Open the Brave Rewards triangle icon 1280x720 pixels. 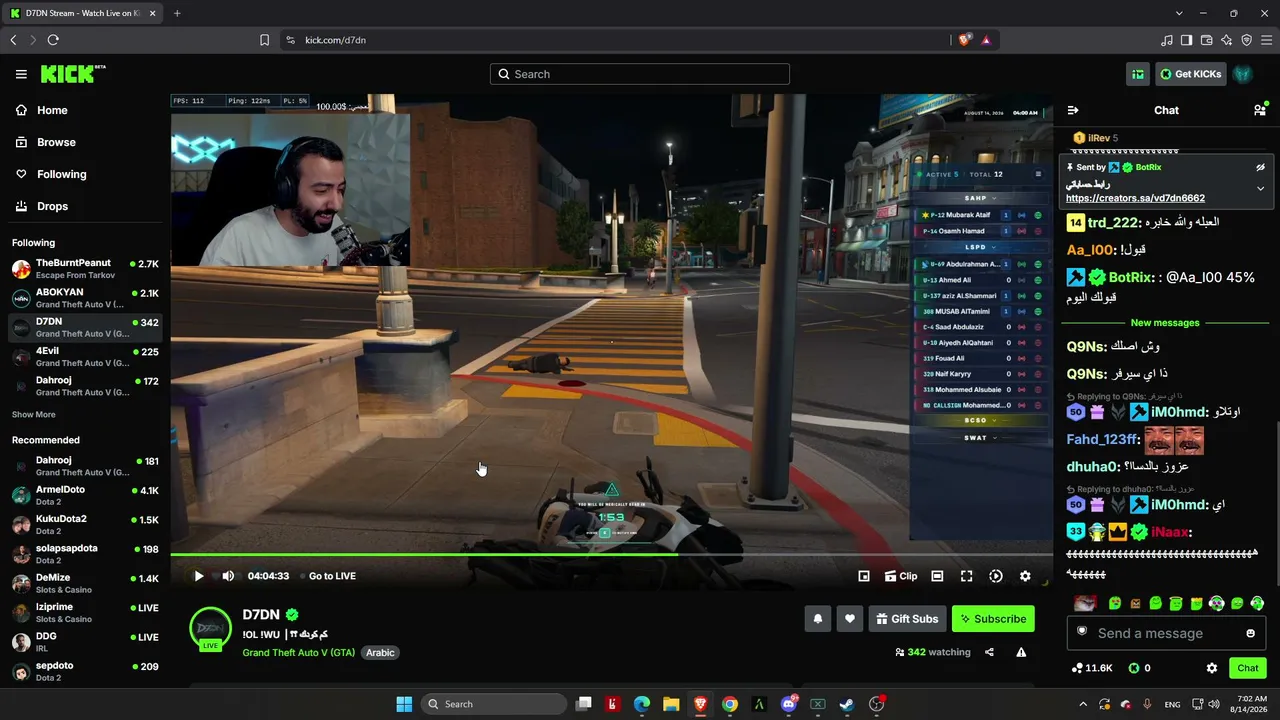point(986,40)
